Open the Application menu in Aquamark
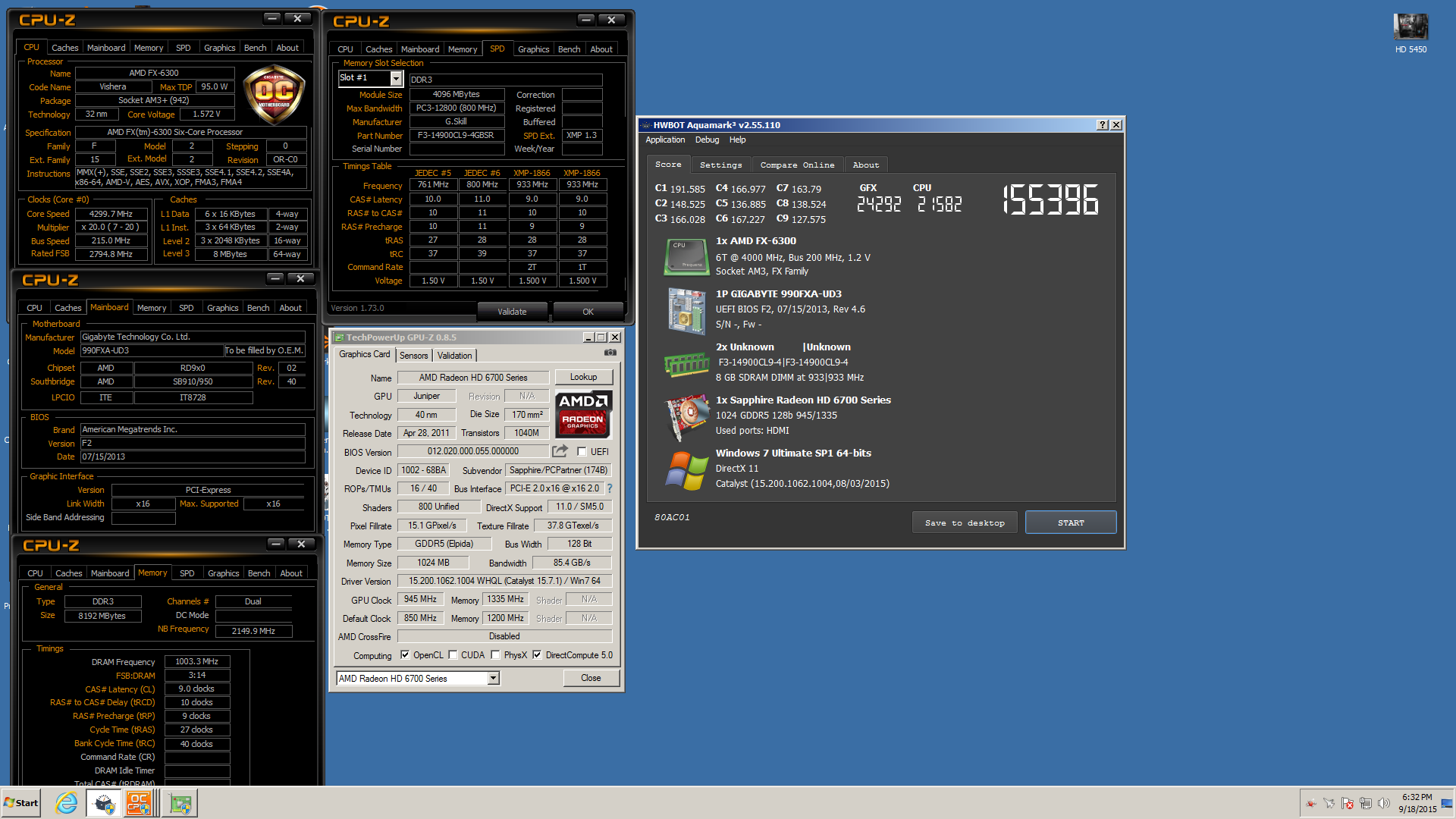1456x819 pixels. 665,140
